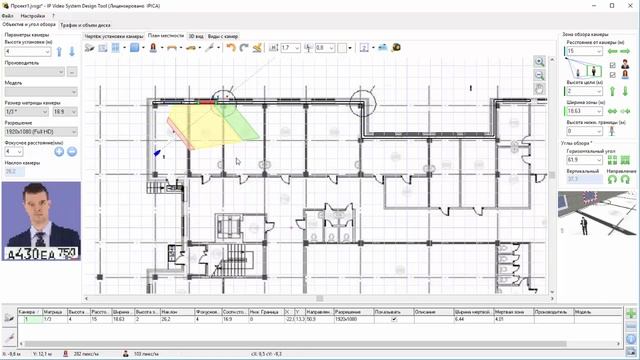Click the undo arrow in the toolbar
The width and height of the screenshot is (640, 360).
[x=231, y=48]
